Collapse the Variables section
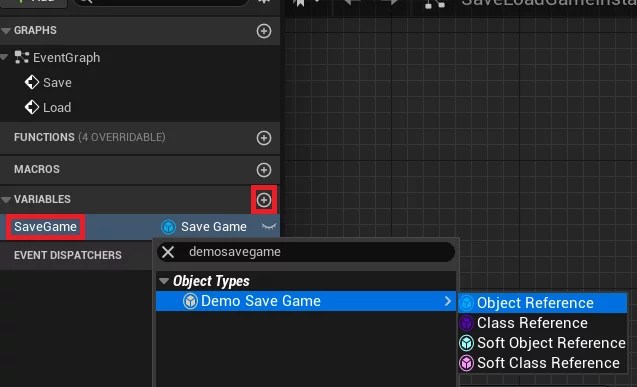637x387 pixels. click(6, 199)
